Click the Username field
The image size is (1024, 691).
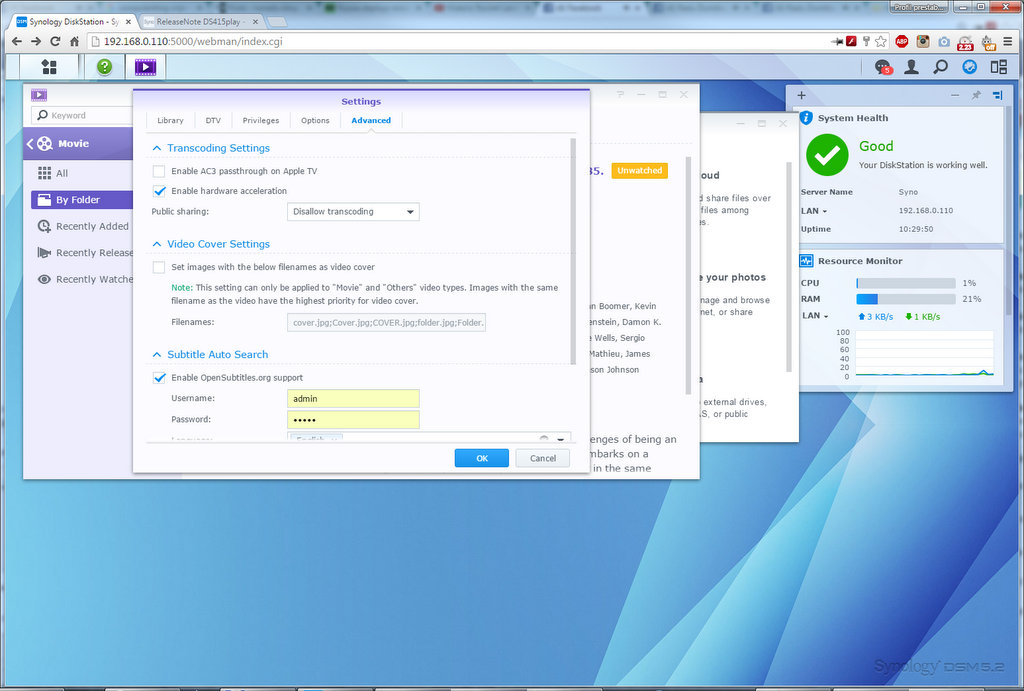click(353, 398)
